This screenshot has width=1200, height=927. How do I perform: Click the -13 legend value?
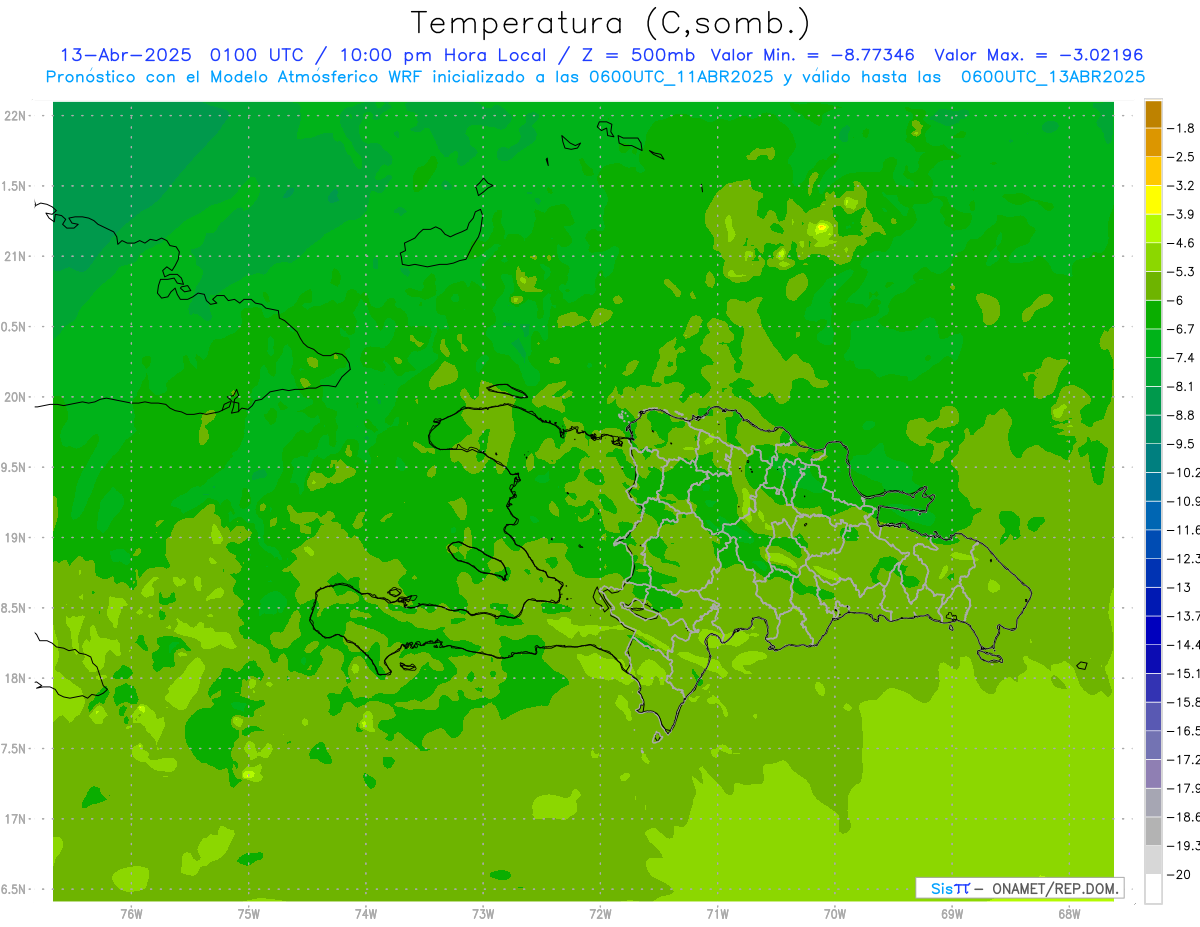pos(1180,588)
